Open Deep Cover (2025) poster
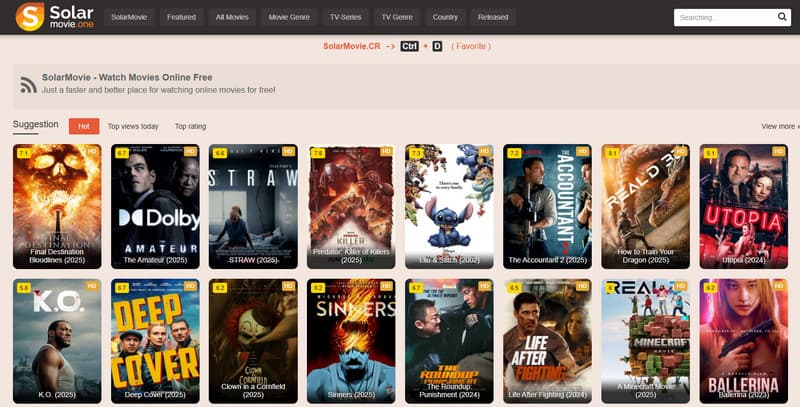Image resolution: width=800 pixels, height=407 pixels. 155,341
